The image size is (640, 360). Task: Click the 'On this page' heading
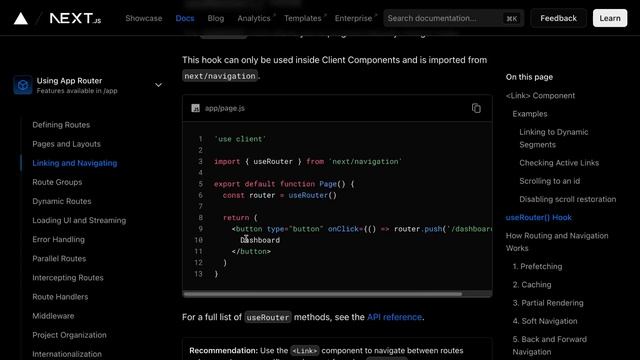[x=529, y=77]
